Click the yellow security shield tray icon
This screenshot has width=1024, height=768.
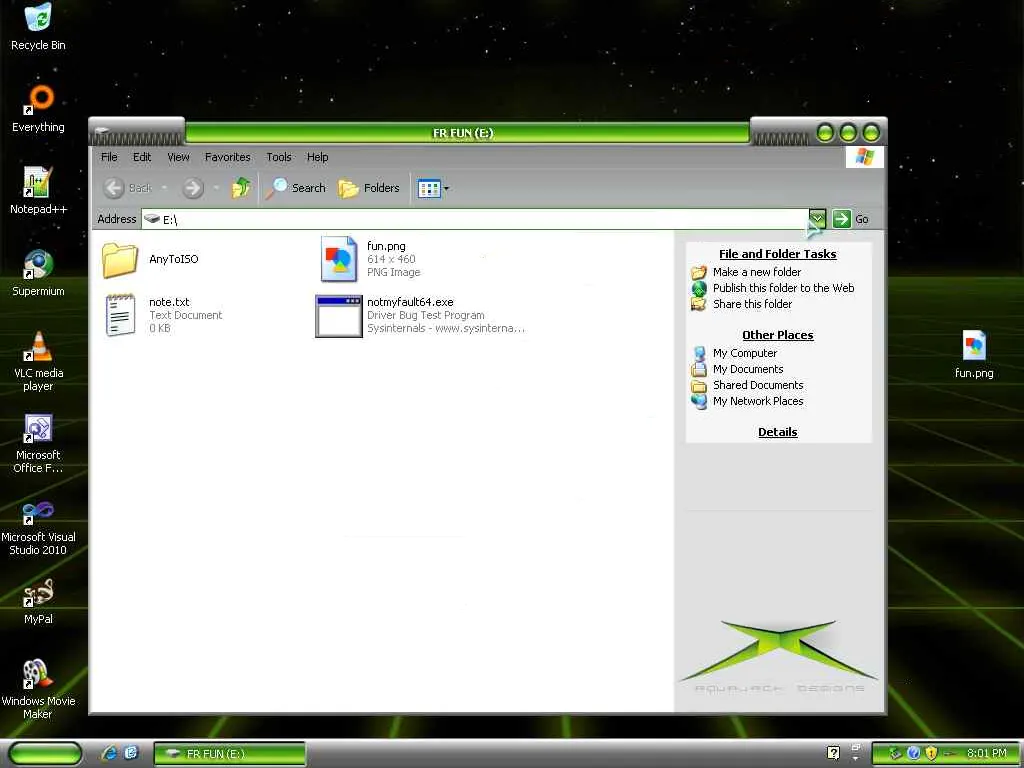coord(931,753)
